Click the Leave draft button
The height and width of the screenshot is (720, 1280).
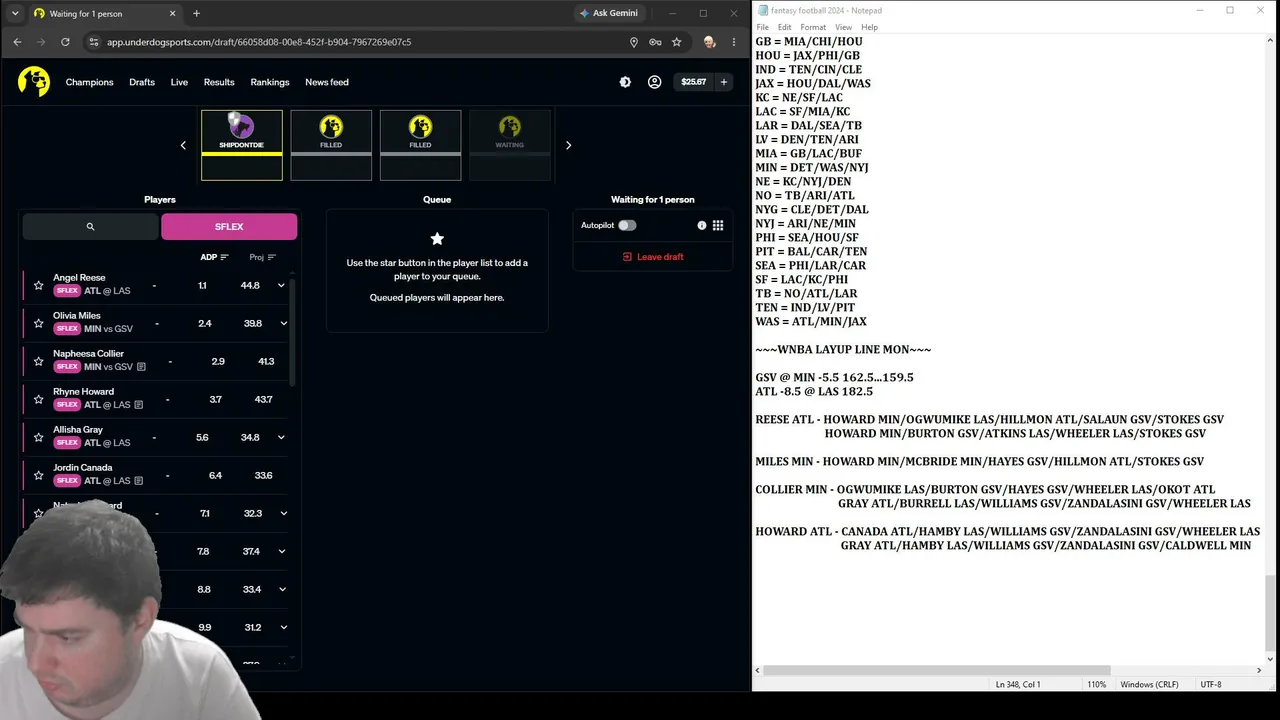tap(653, 257)
